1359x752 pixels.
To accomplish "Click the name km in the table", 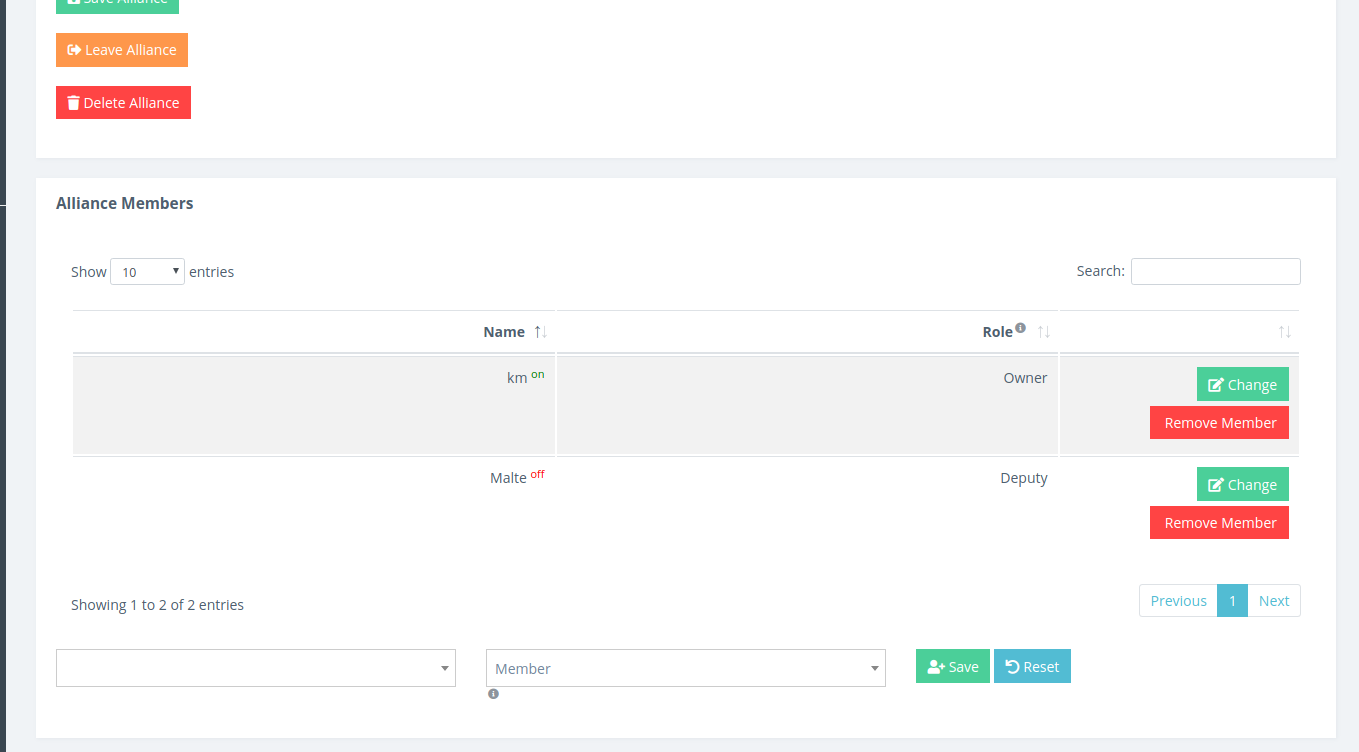I will coord(517,378).
